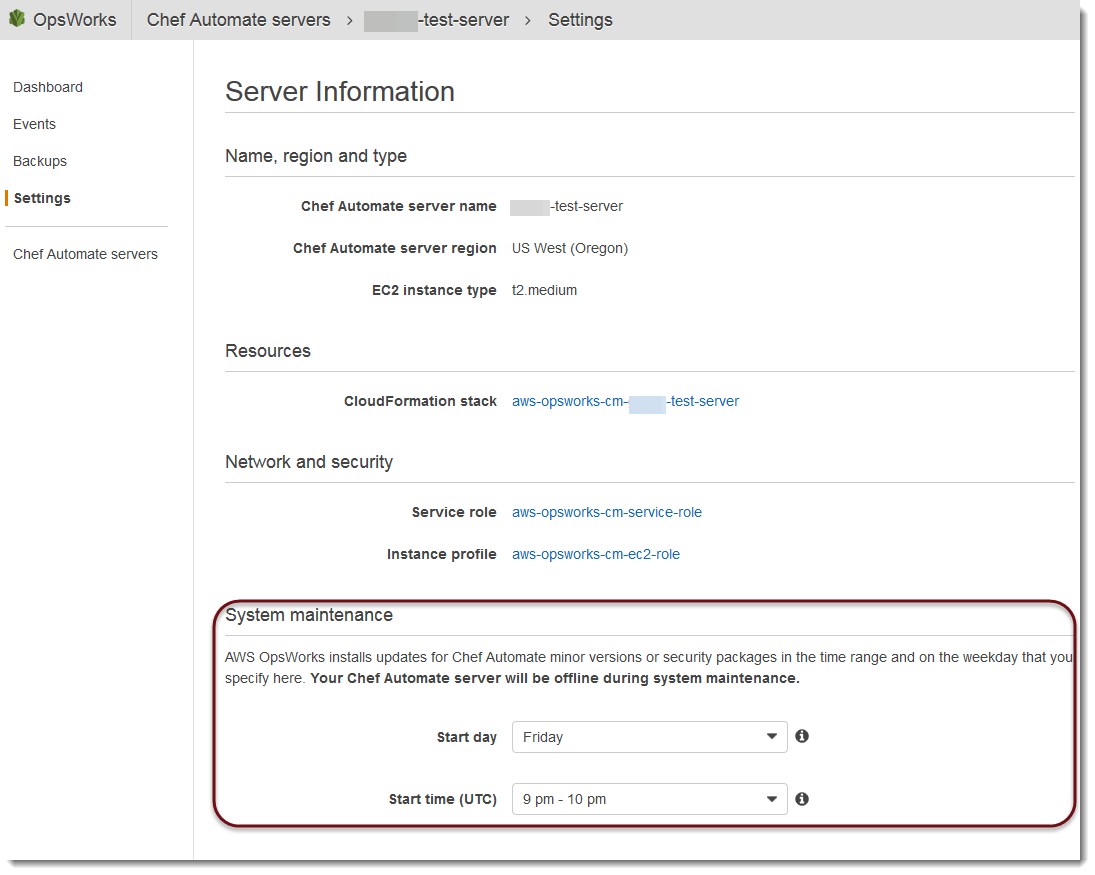Click the US West (Oregon) region value

point(570,249)
